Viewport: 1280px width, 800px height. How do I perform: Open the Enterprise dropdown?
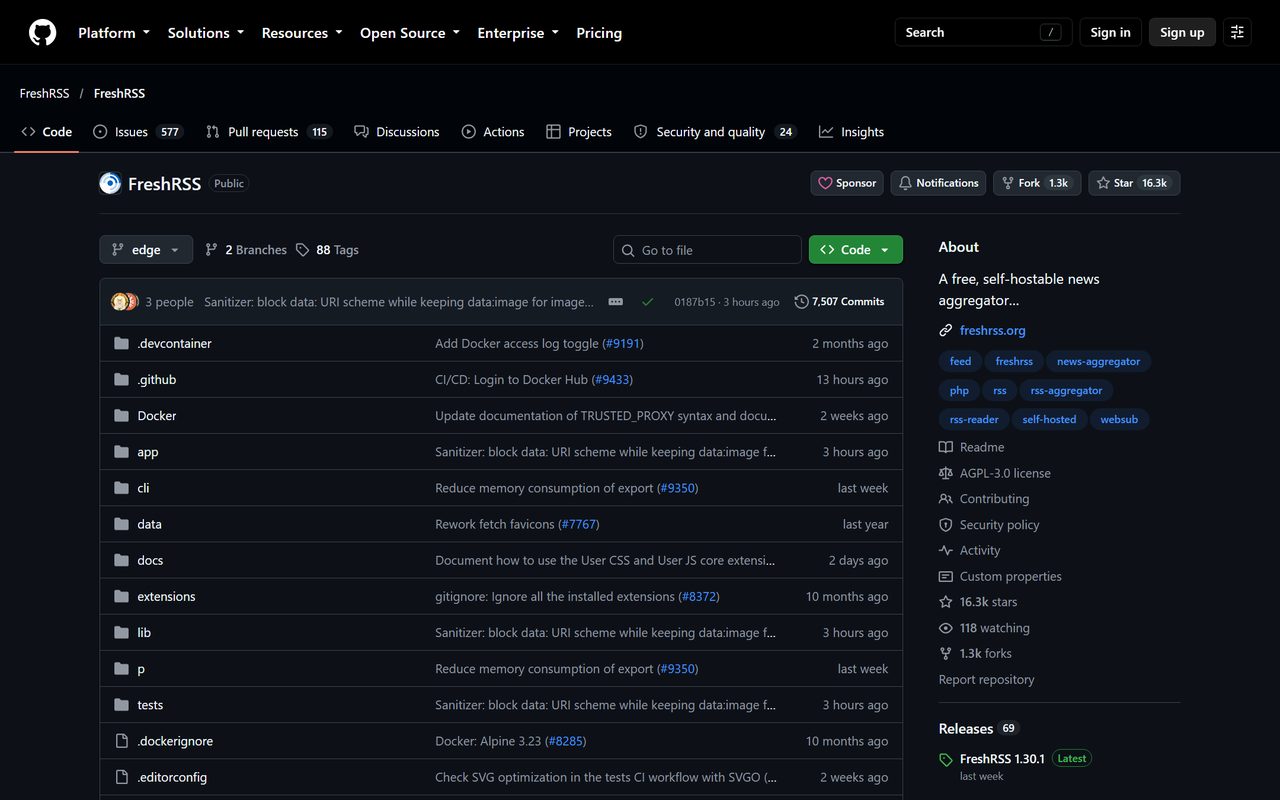tap(518, 32)
